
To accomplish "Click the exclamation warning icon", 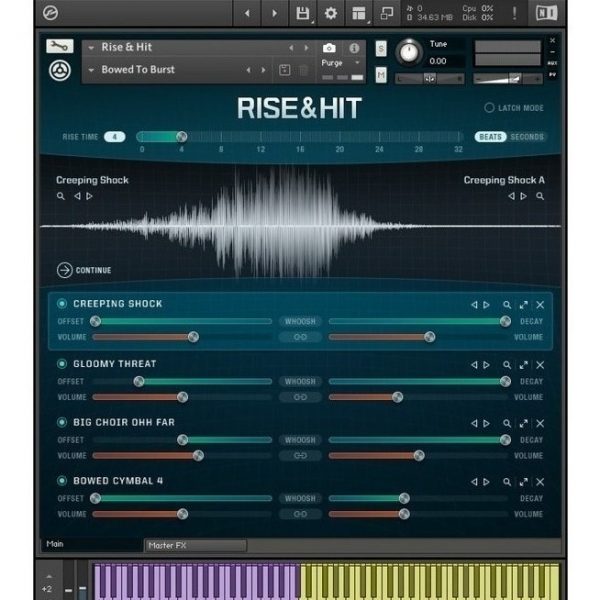I will [514, 13].
